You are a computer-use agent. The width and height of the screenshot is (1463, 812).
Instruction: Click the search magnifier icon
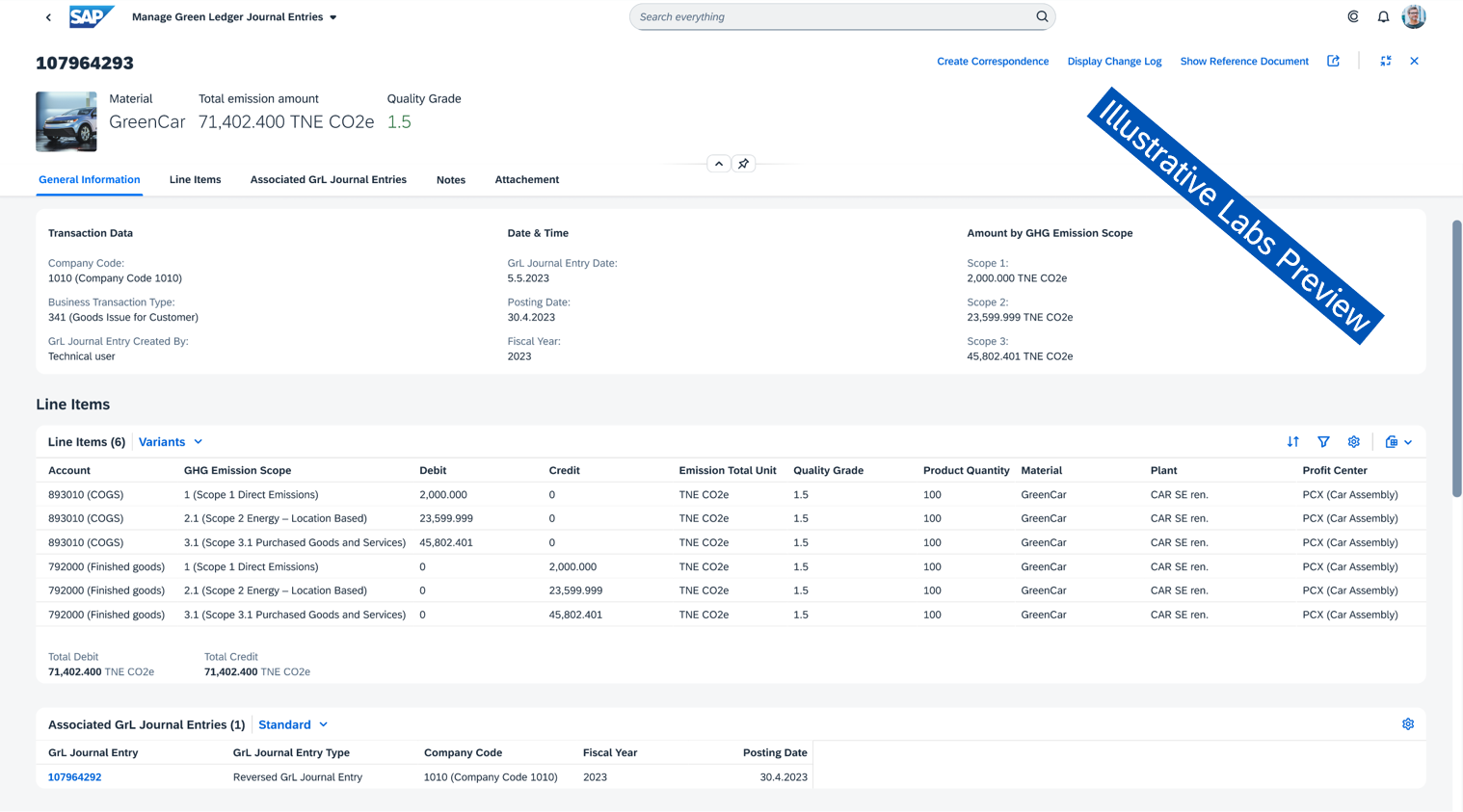[x=1042, y=16]
